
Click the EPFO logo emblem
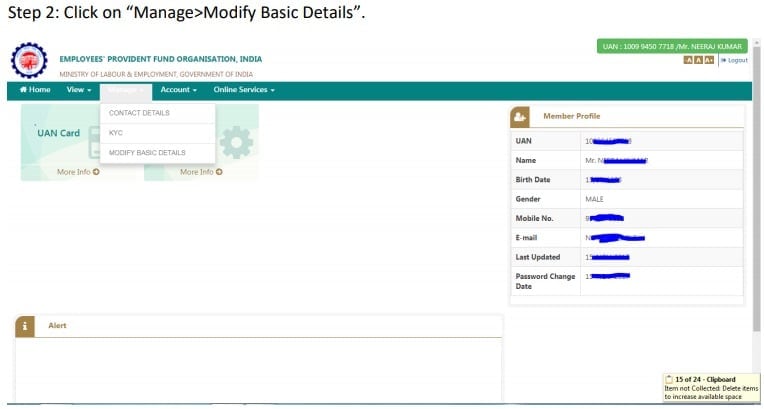point(29,61)
